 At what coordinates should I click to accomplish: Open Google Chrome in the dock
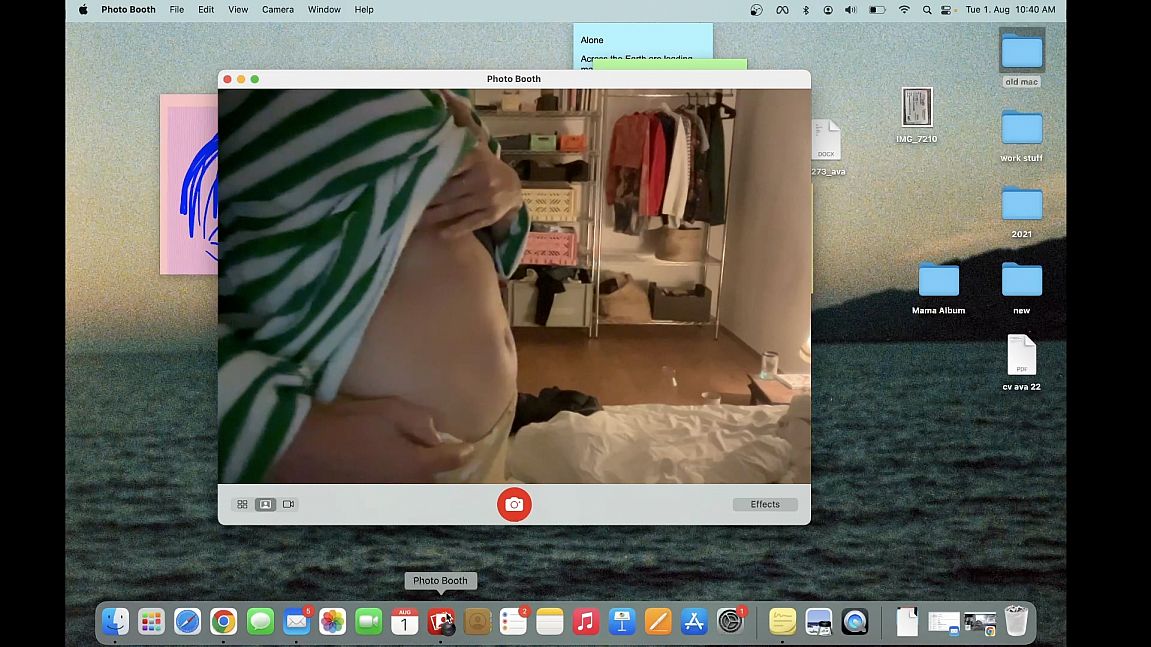(223, 622)
